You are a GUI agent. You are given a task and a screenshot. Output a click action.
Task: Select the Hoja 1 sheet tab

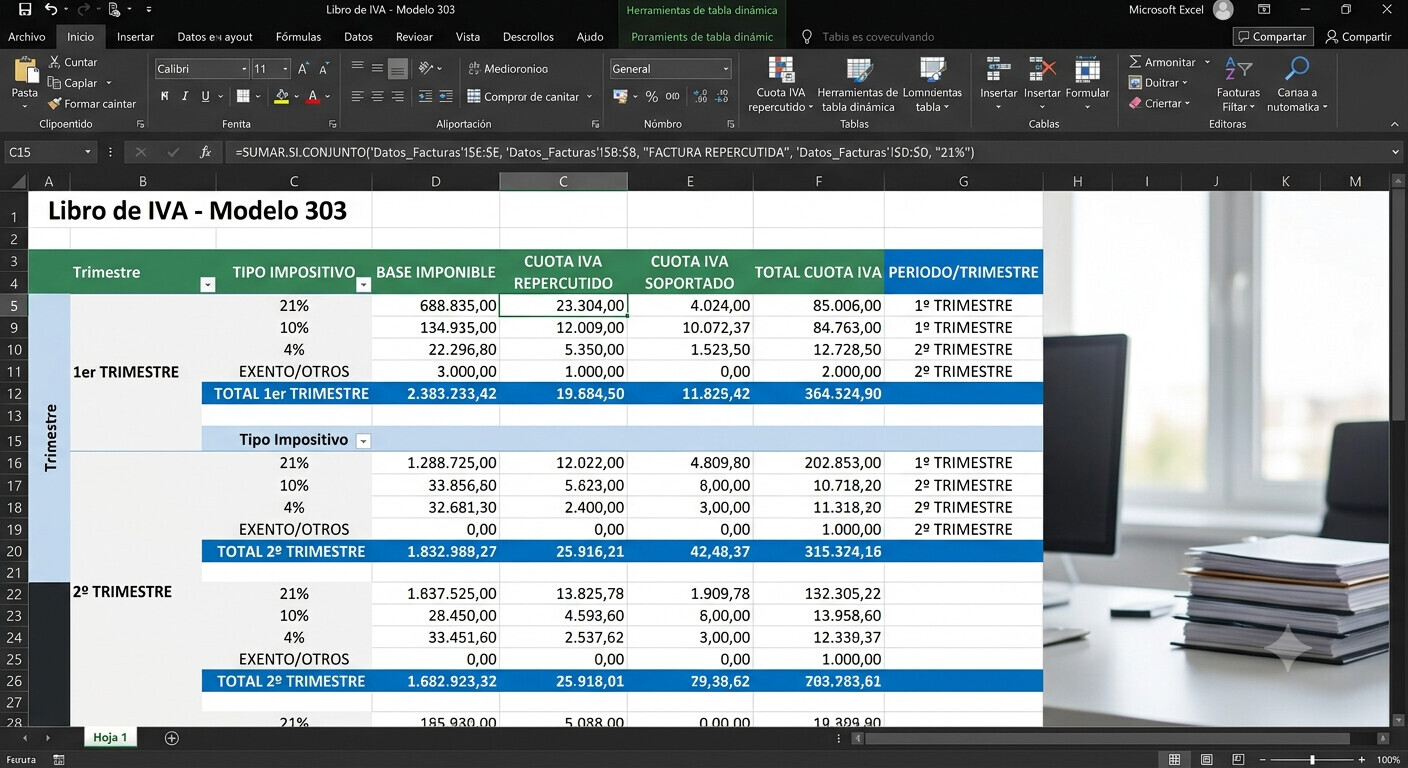tap(110, 738)
